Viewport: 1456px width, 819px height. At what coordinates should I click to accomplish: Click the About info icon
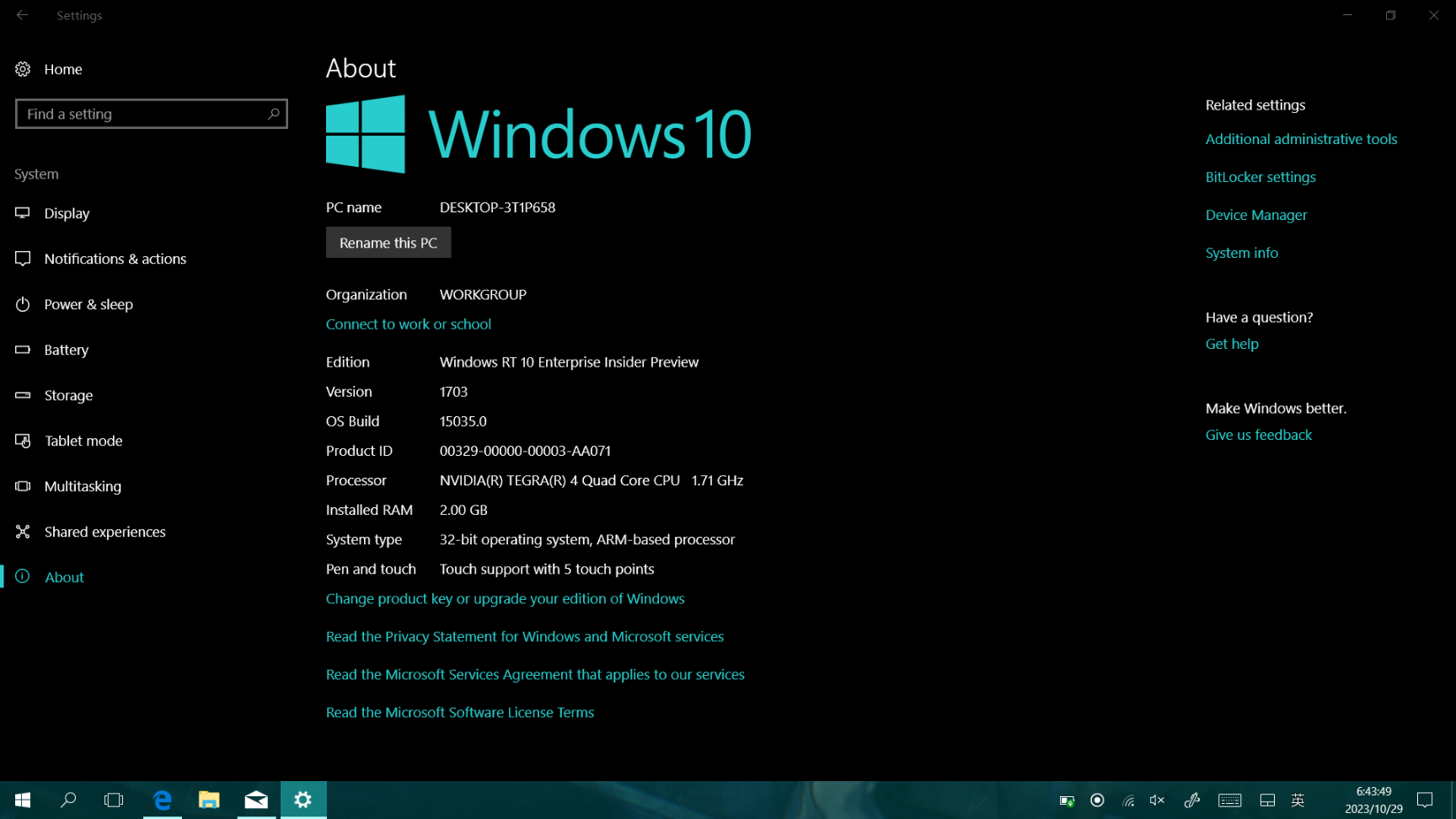click(x=23, y=576)
